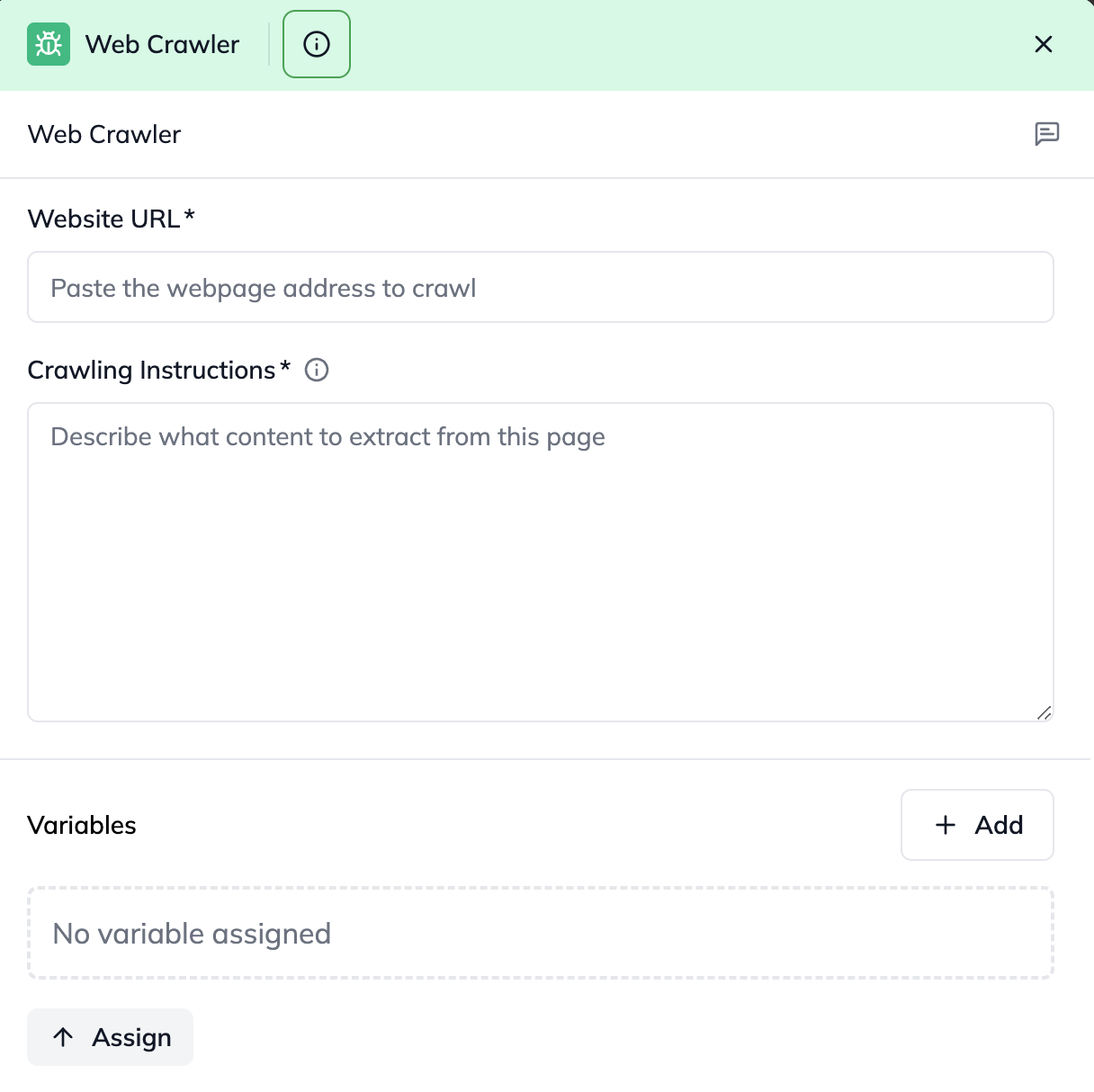Click the Web Crawler node name below the header
Viewport: 1094px width, 1092px height.
point(104,134)
